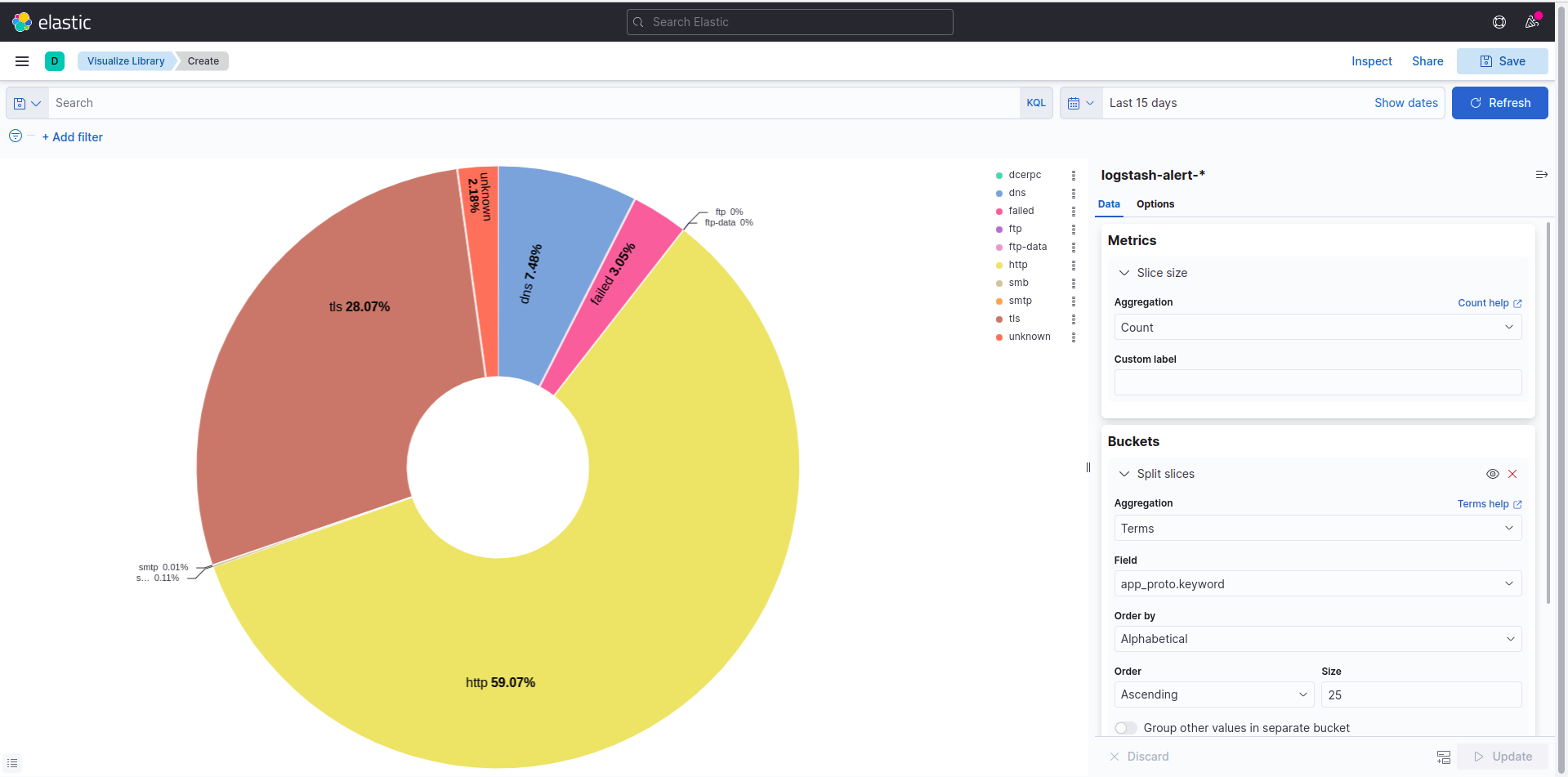Go to Visualize Library breadcrumb
This screenshot has height=777, width=1568.
coord(126,61)
